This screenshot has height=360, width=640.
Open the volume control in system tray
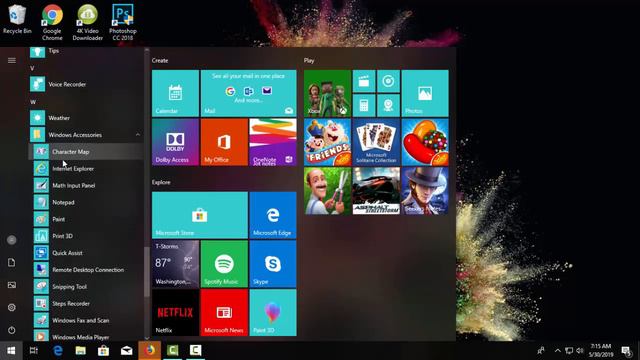coord(580,351)
